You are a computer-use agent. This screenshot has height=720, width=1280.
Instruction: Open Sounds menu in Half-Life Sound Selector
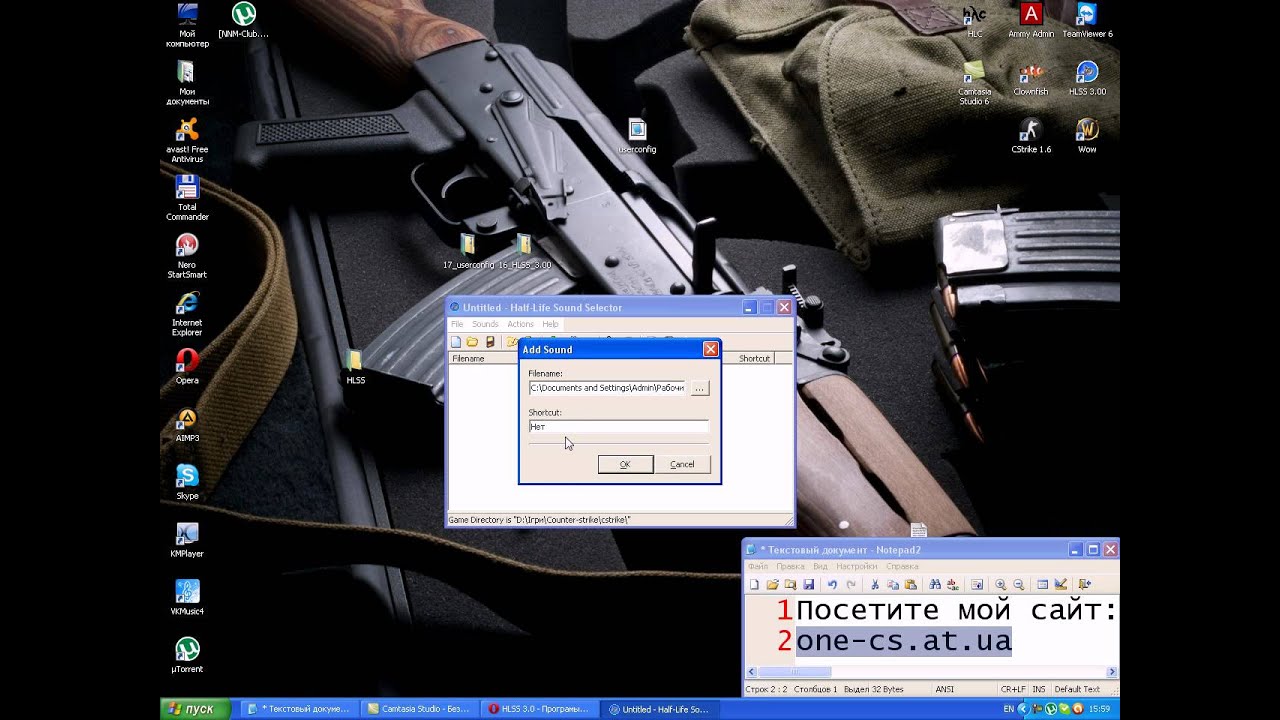485,324
